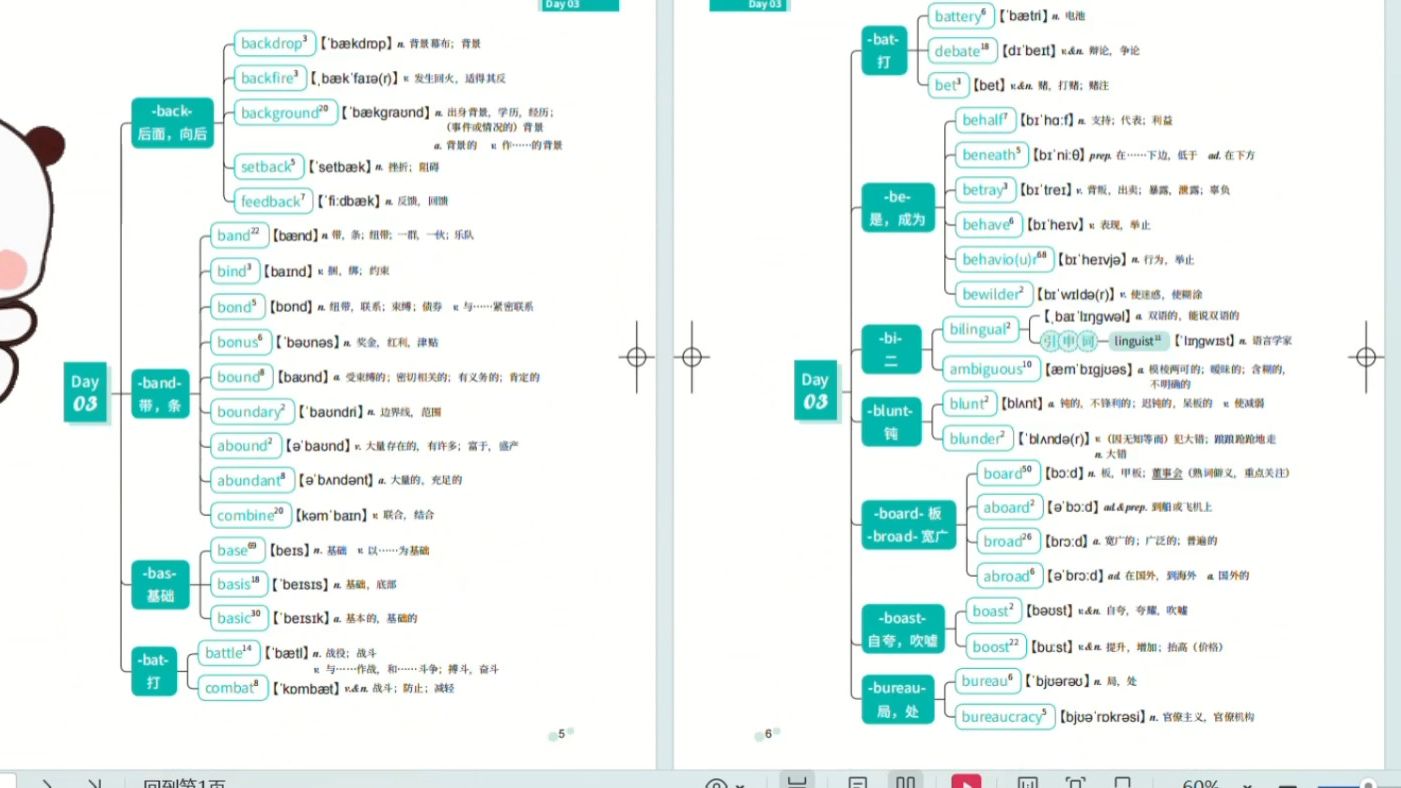Click the word behave
Viewport: 1401px width, 788px height.
coord(987,224)
